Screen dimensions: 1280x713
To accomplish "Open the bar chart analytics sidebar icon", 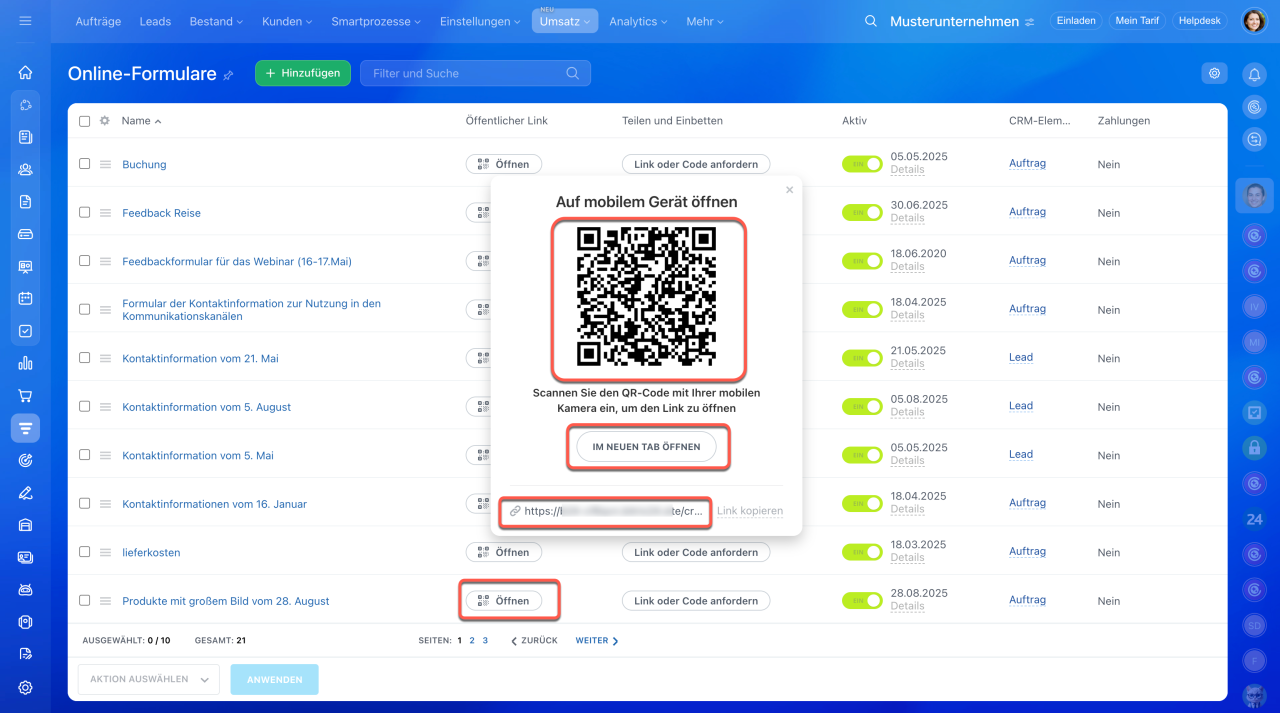I will click(25, 363).
